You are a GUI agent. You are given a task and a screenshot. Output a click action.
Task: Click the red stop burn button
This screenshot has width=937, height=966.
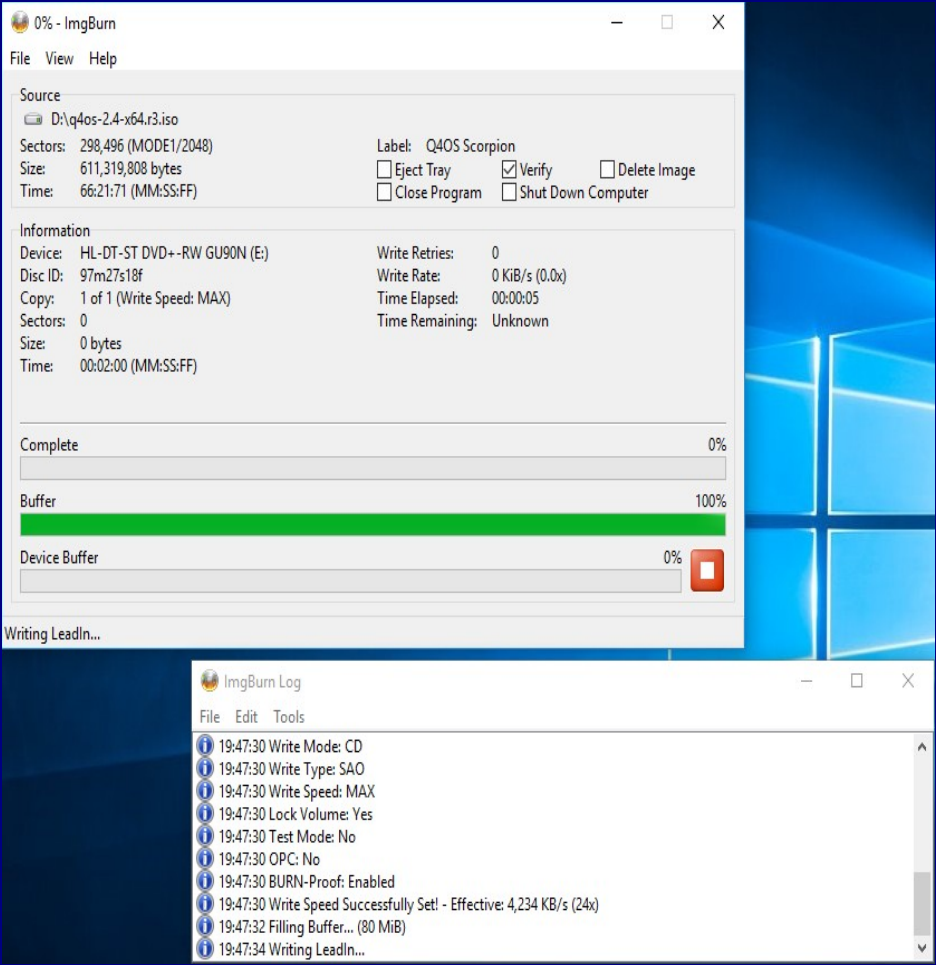coord(707,571)
